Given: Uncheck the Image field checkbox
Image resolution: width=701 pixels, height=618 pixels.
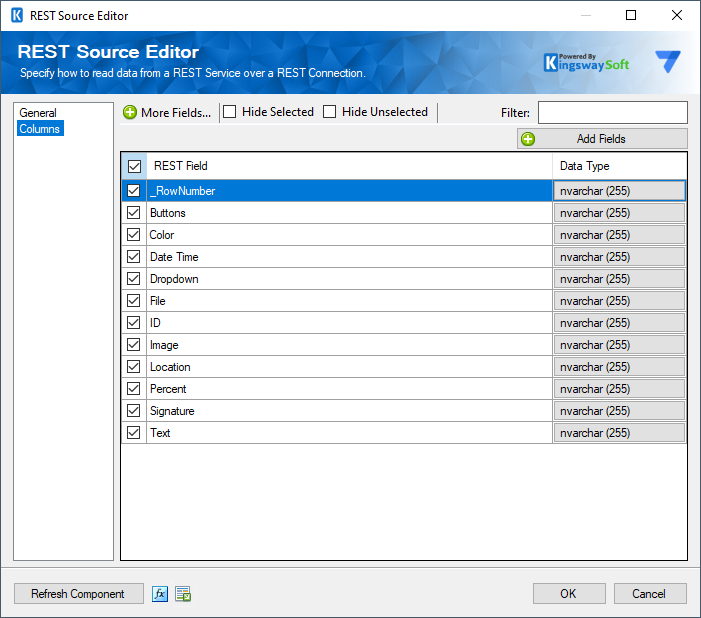Looking at the screenshot, I should tap(134, 344).
